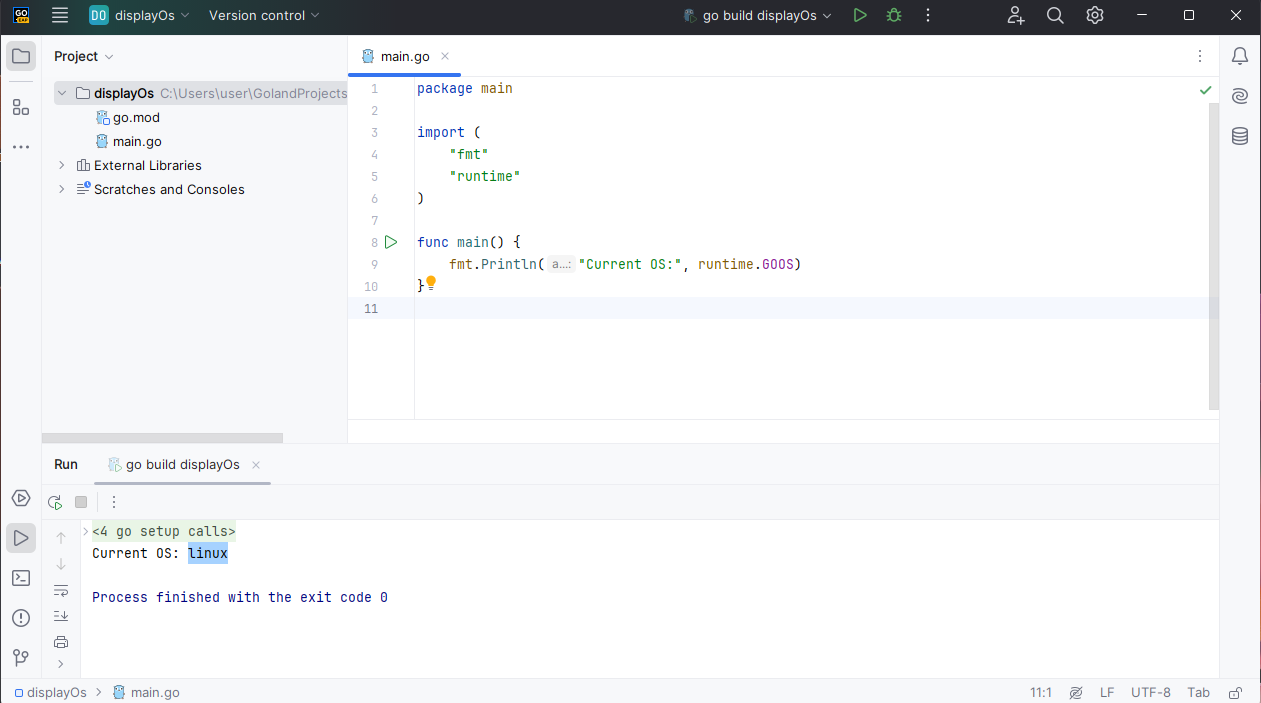Viewport: 1261px width, 703px height.
Task: Open the Terminal tool window
Action: coord(20,577)
